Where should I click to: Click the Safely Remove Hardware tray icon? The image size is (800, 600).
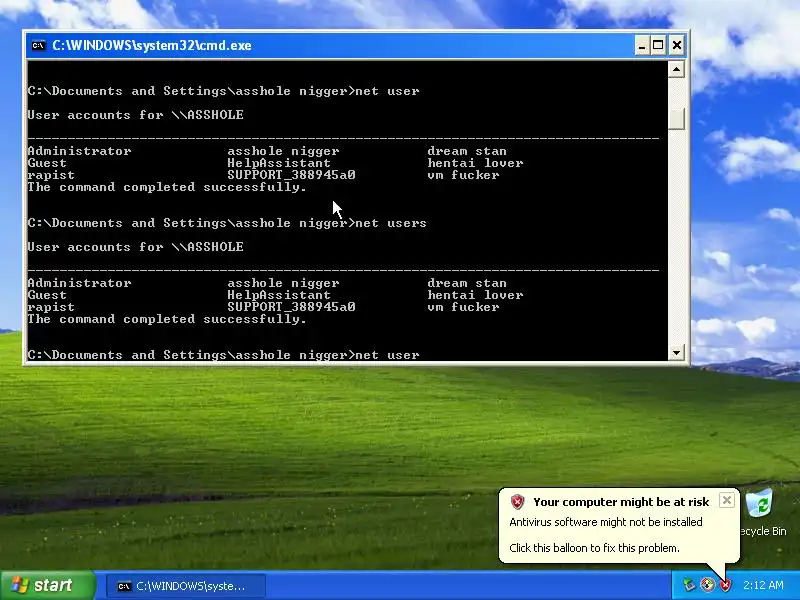tap(689, 585)
